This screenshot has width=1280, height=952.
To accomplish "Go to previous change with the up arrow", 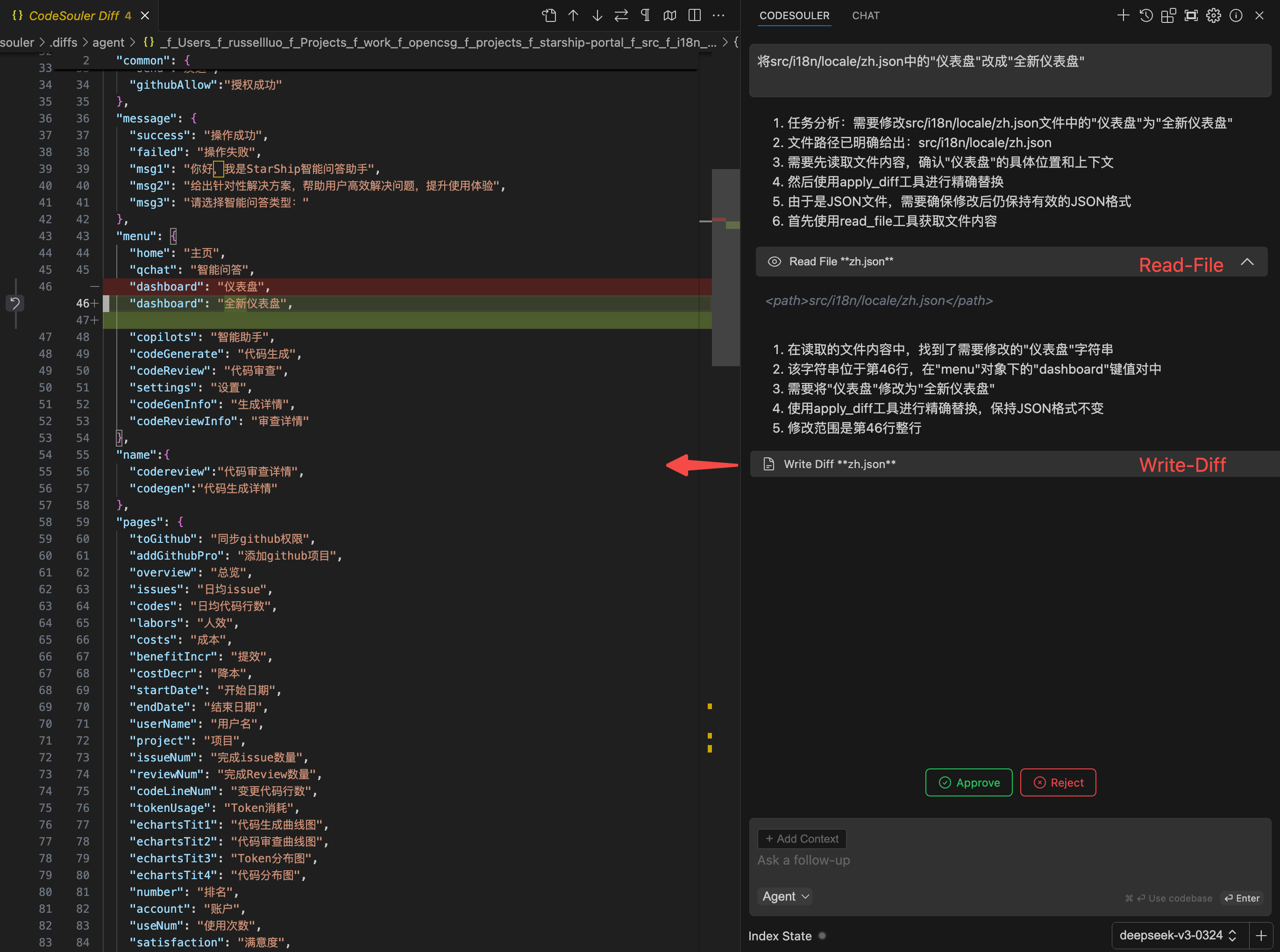I will click(x=573, y=15).
